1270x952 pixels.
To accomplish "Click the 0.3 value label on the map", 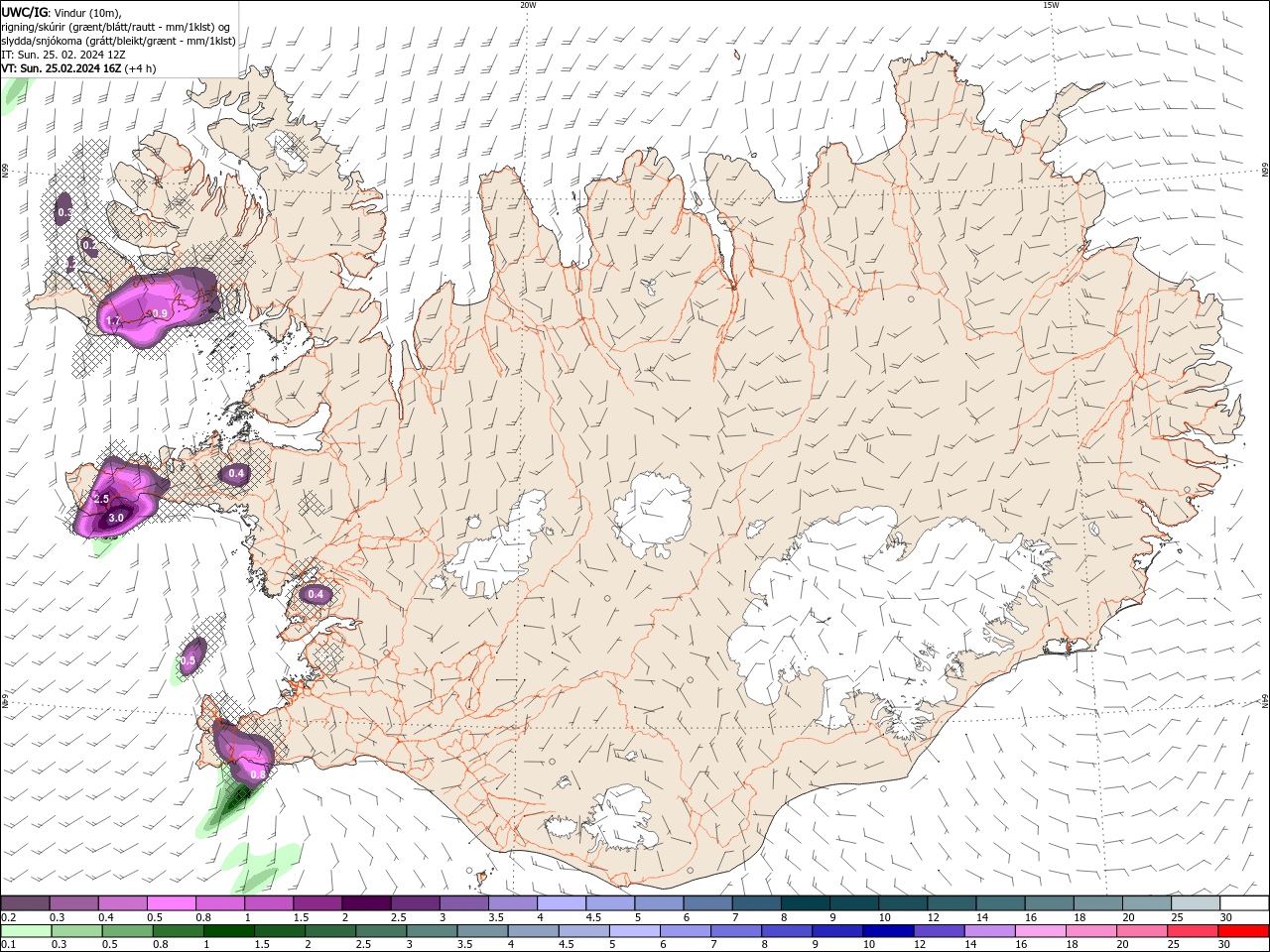I will 64,212.
